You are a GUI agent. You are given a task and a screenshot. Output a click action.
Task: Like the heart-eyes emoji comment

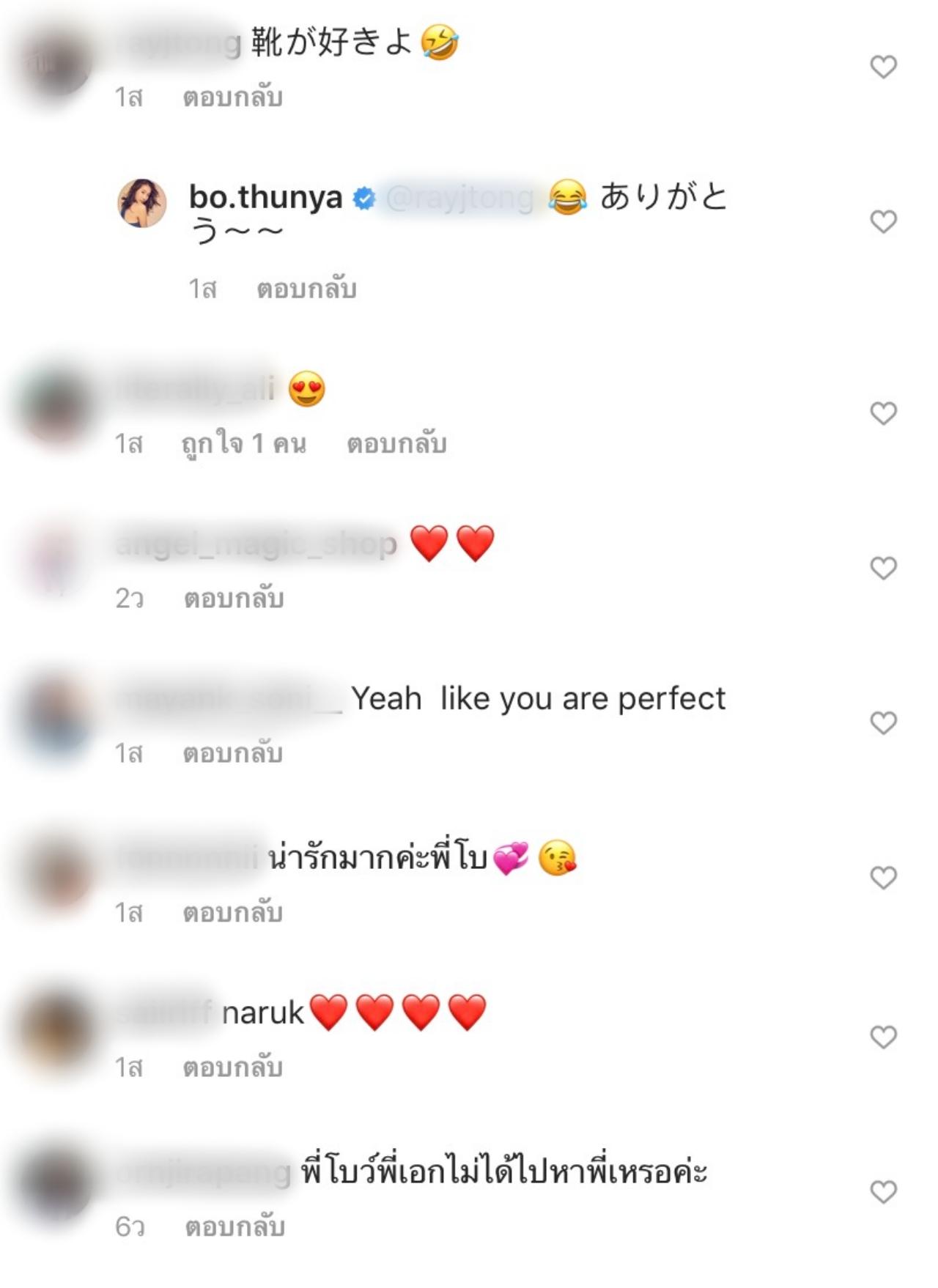(883, 413)
